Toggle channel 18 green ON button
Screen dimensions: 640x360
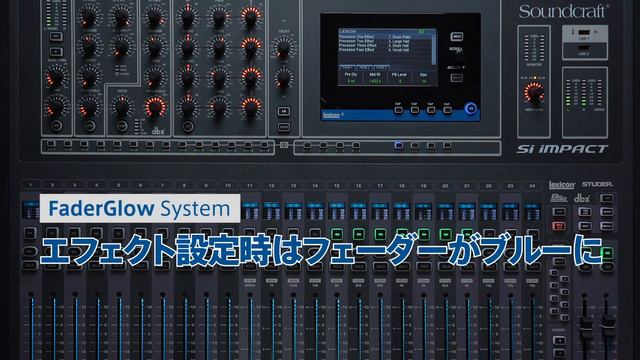tap(402, 234)
